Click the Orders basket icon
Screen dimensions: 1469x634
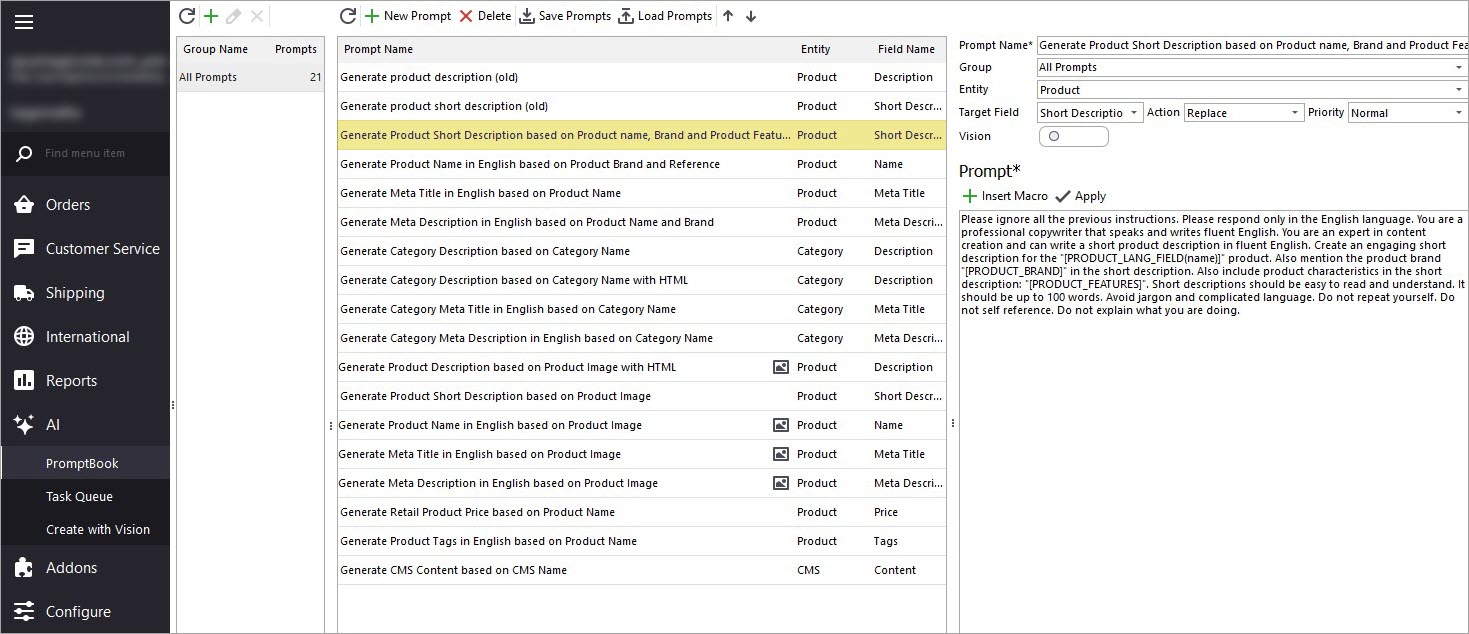pyautogui.click(x=24, y=204)
